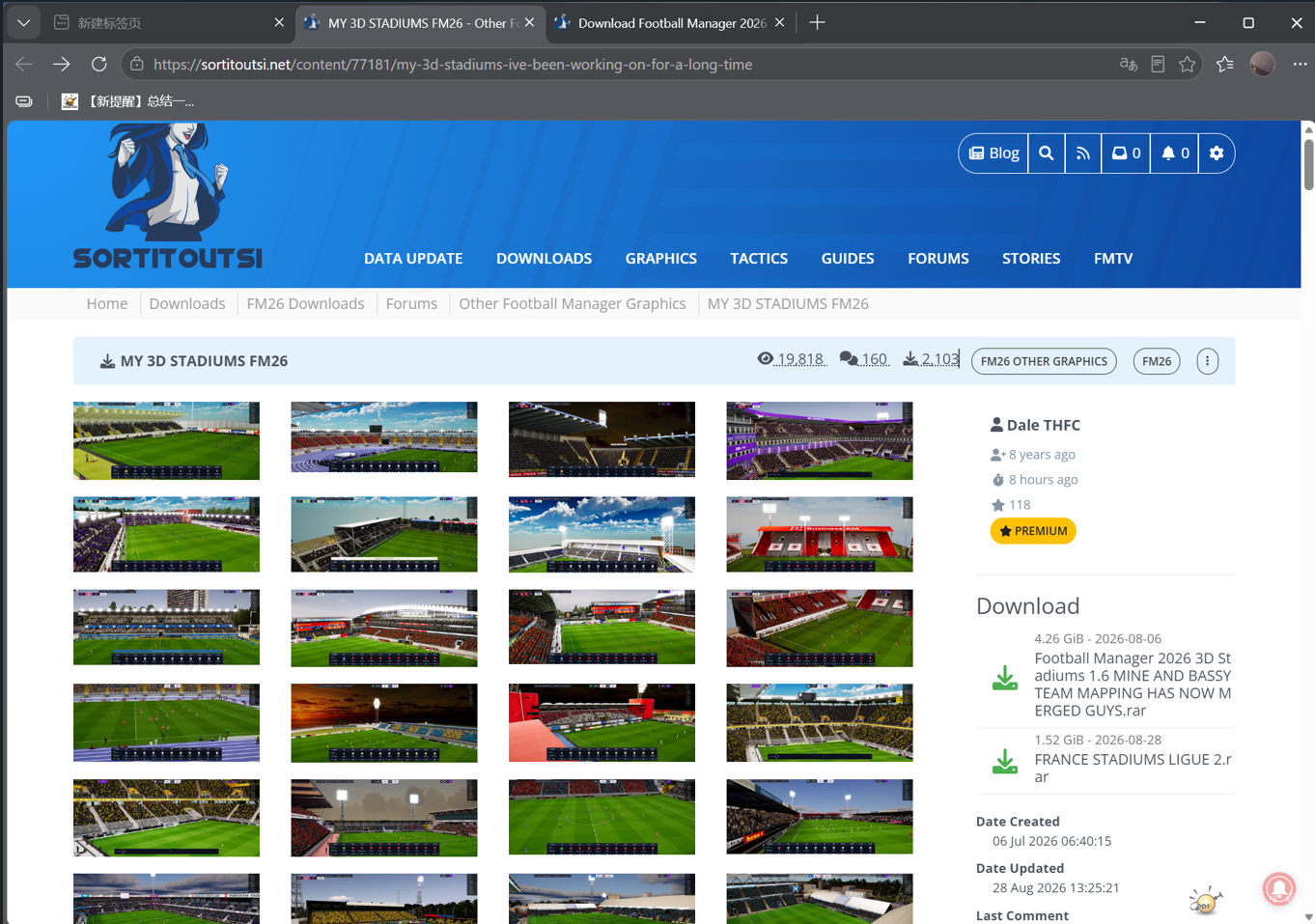Open Other Football Manager Graphics breadcrumb

click(x=573, y=304)
